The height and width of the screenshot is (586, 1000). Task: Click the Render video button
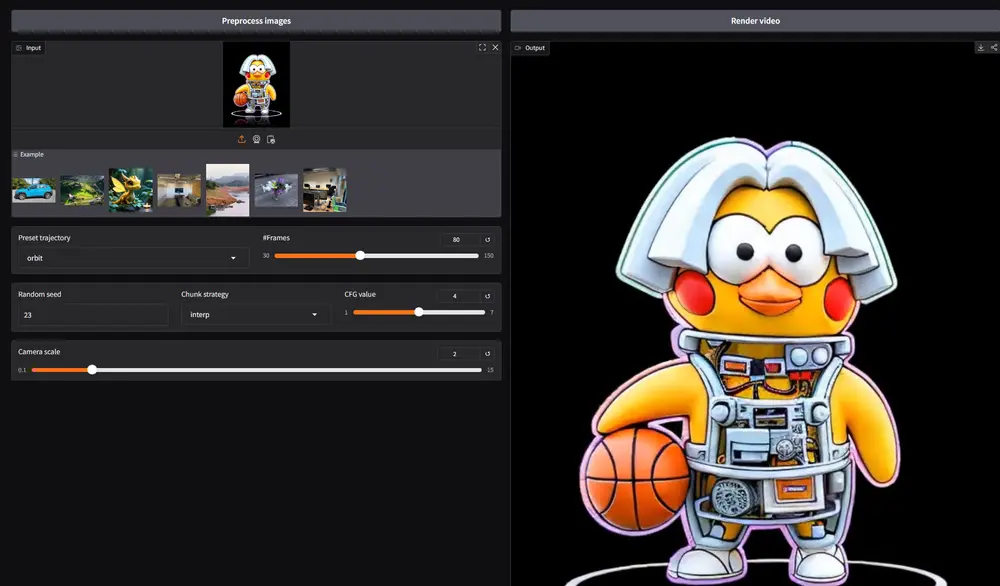click(x=755, y=21)
